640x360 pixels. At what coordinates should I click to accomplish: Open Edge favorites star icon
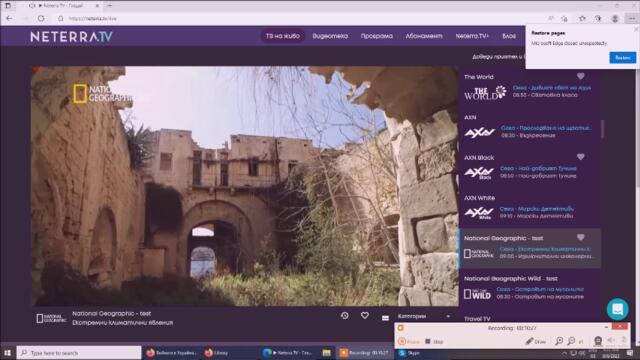[x=582, y=18]
